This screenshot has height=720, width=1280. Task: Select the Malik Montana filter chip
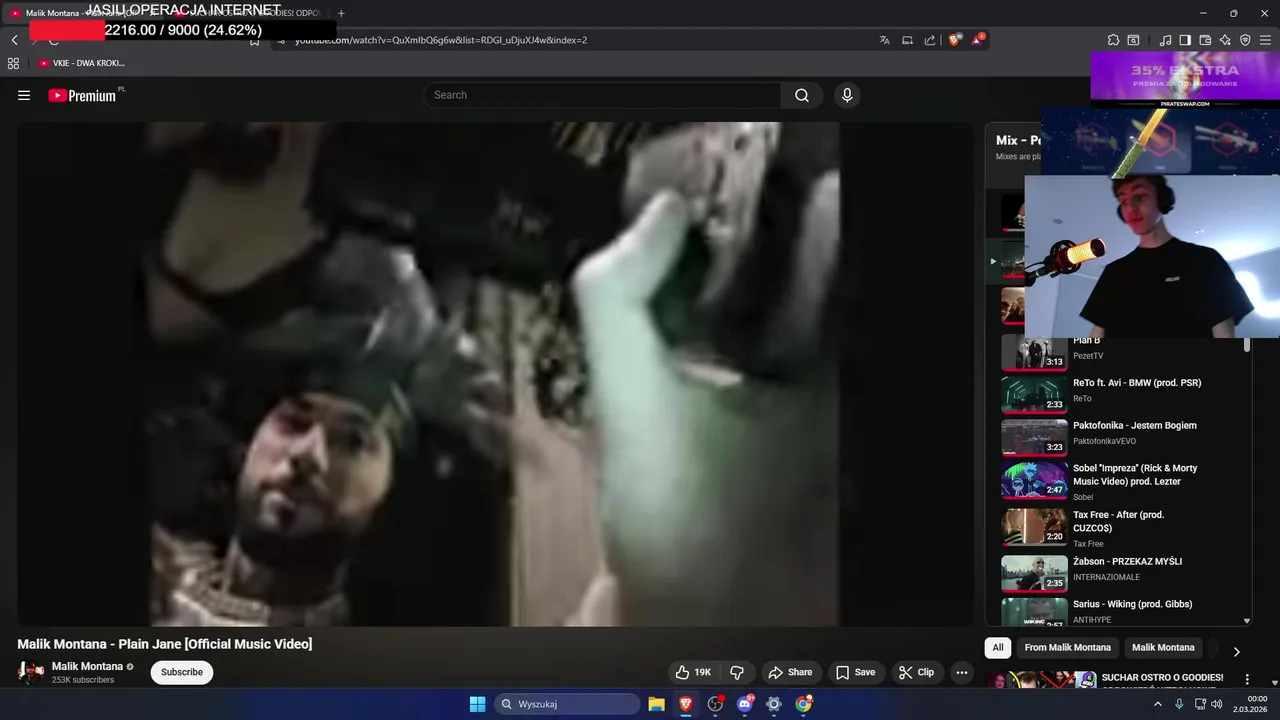point(1163,647)
